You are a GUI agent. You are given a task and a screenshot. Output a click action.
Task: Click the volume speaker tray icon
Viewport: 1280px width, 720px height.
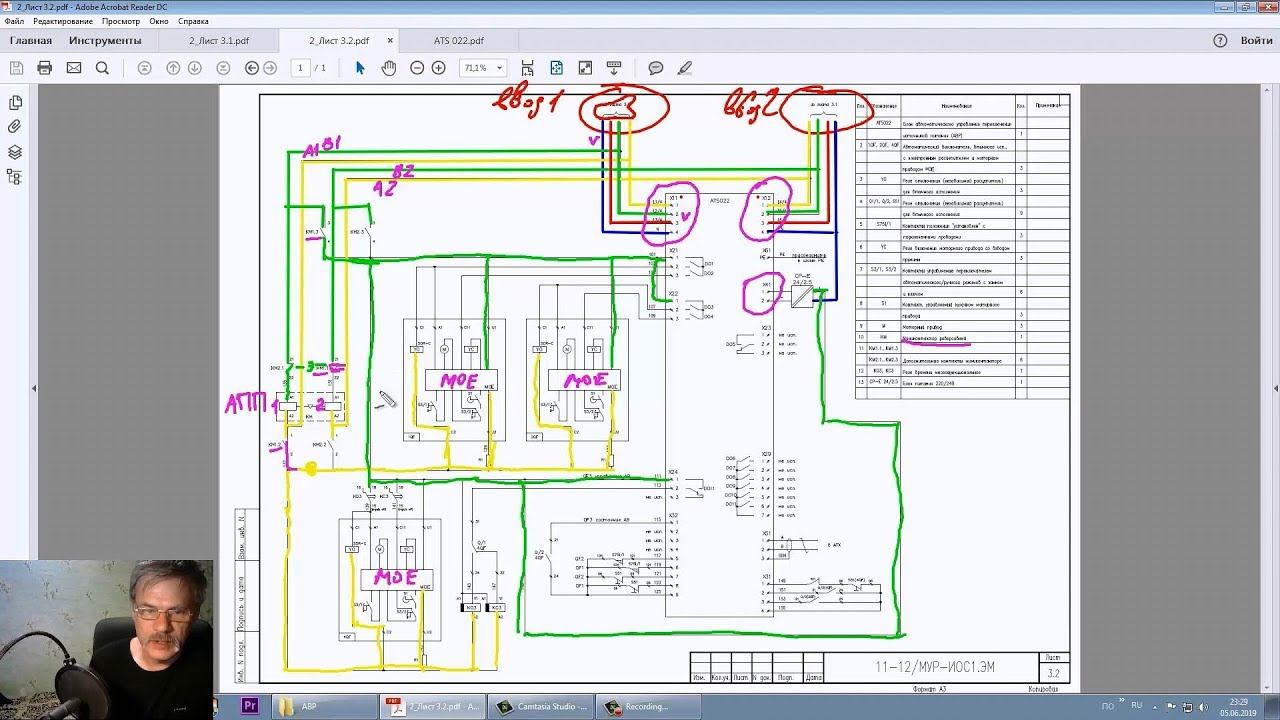tap(1203, 706)
